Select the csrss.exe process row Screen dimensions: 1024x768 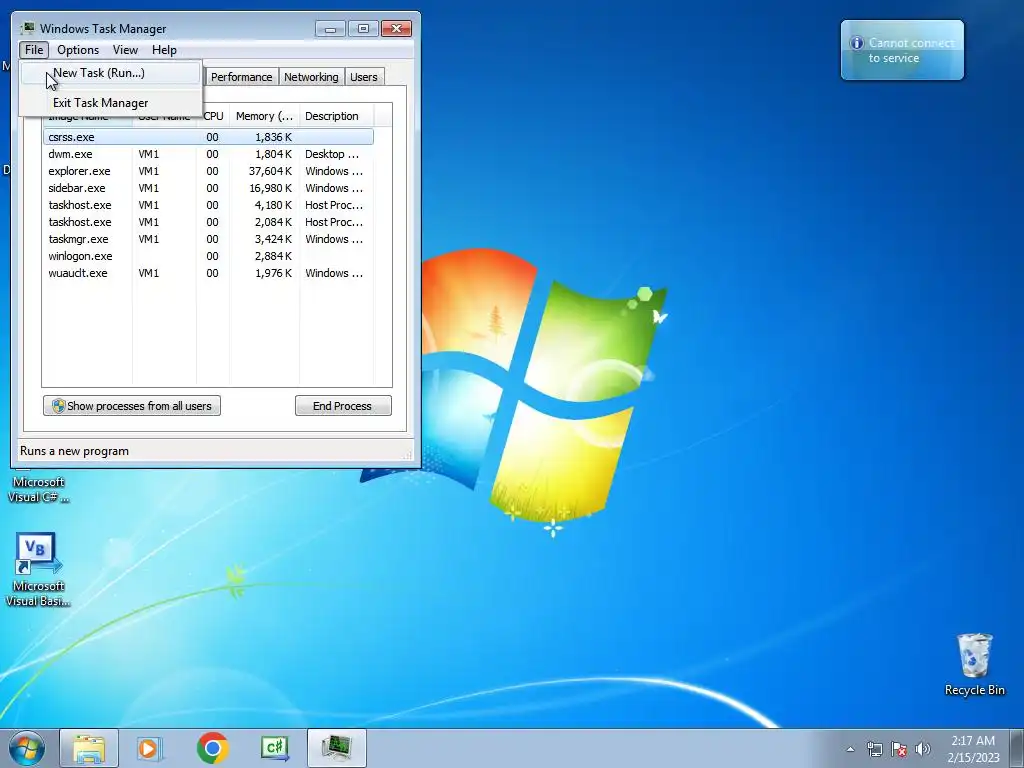click(208, 137)
